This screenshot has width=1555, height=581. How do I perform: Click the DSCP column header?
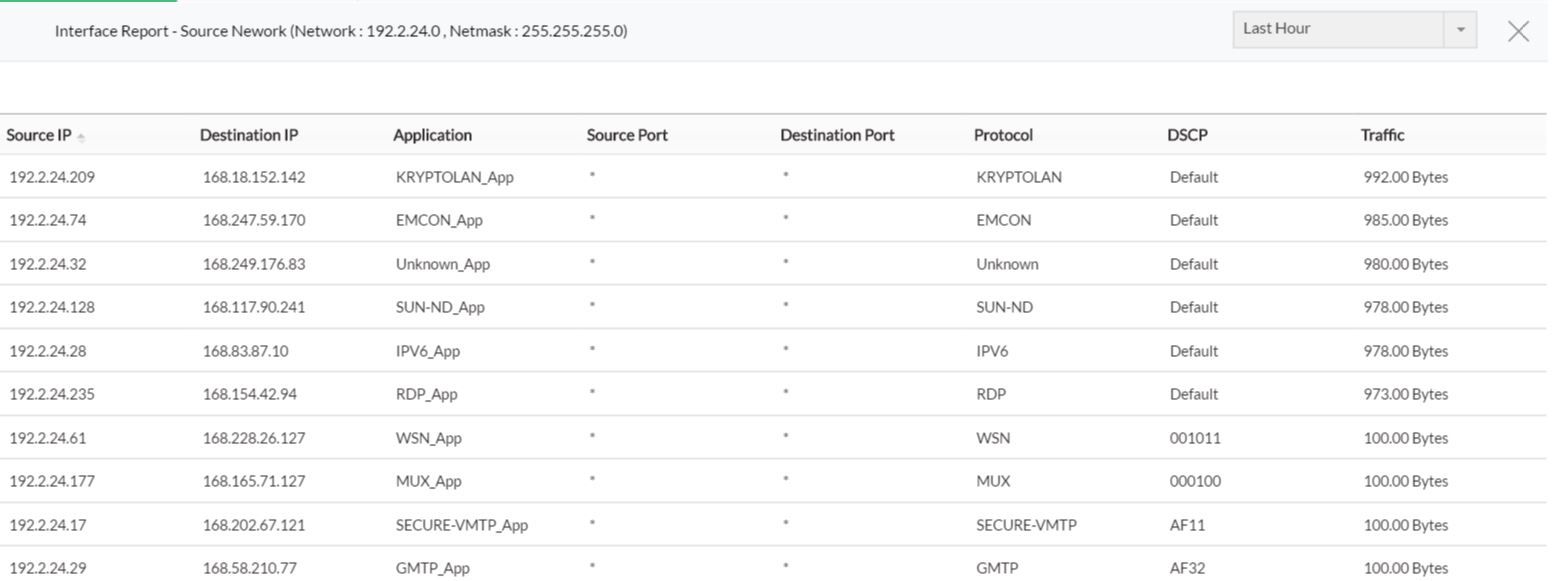(x=1187, y=135)
